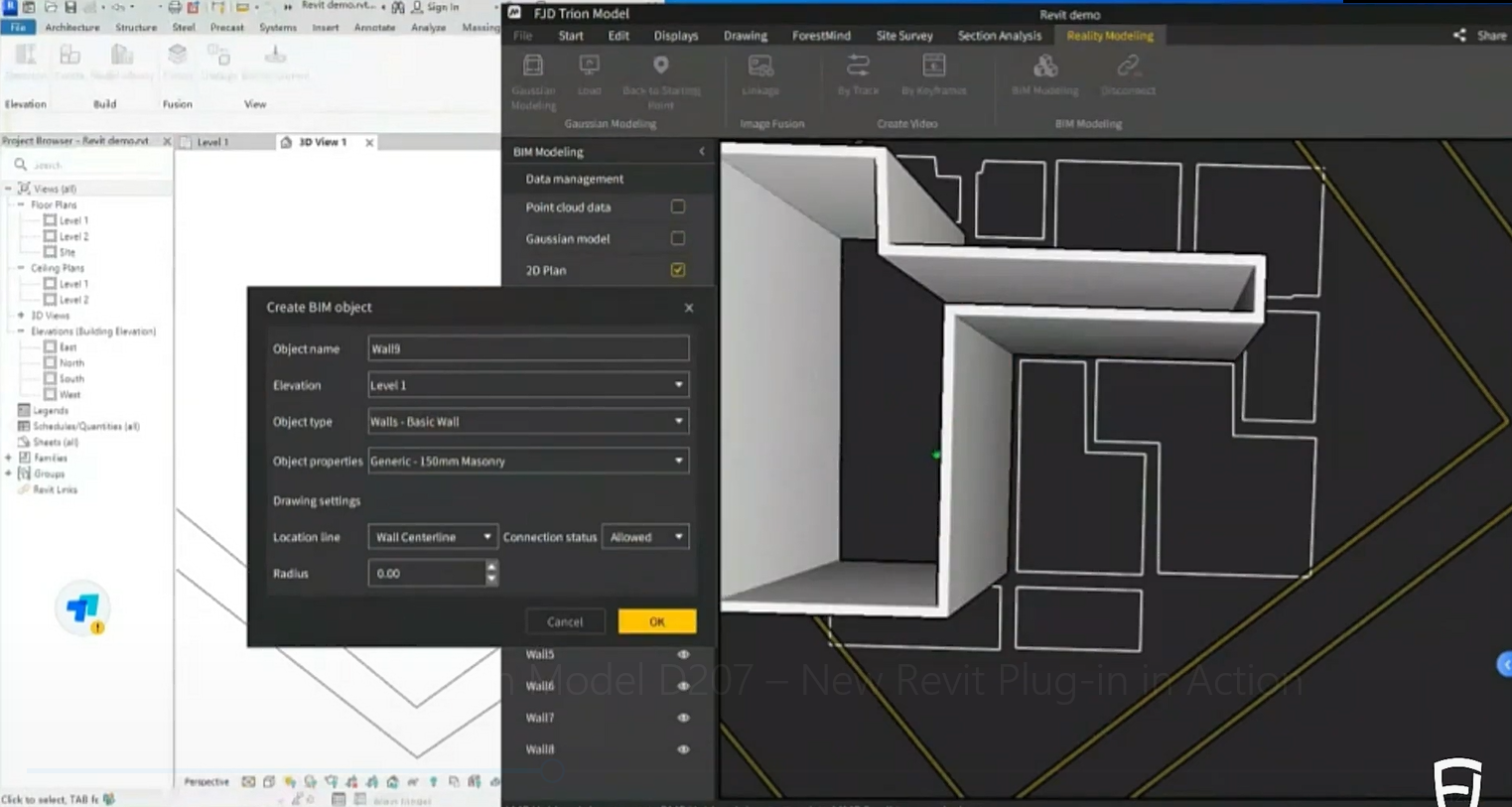
Task: Select Sheets (all) in Project Browser
Action: (x=56, y=442)
